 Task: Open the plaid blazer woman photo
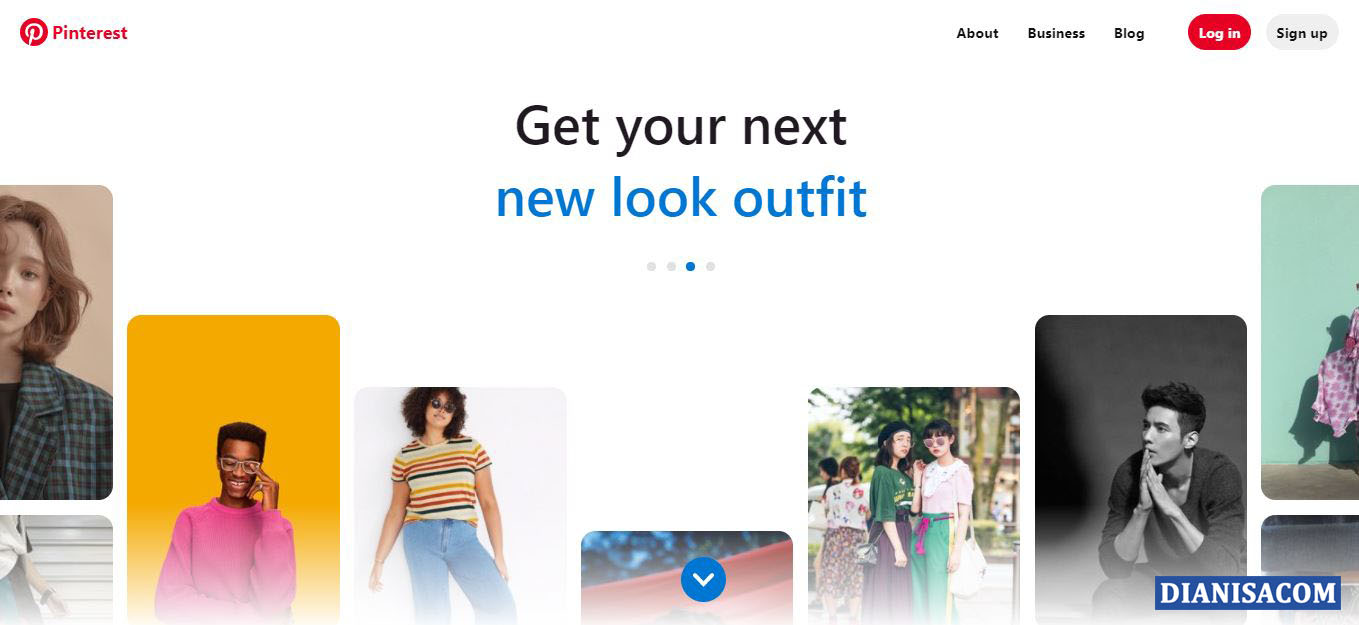[x=56, y=342]
